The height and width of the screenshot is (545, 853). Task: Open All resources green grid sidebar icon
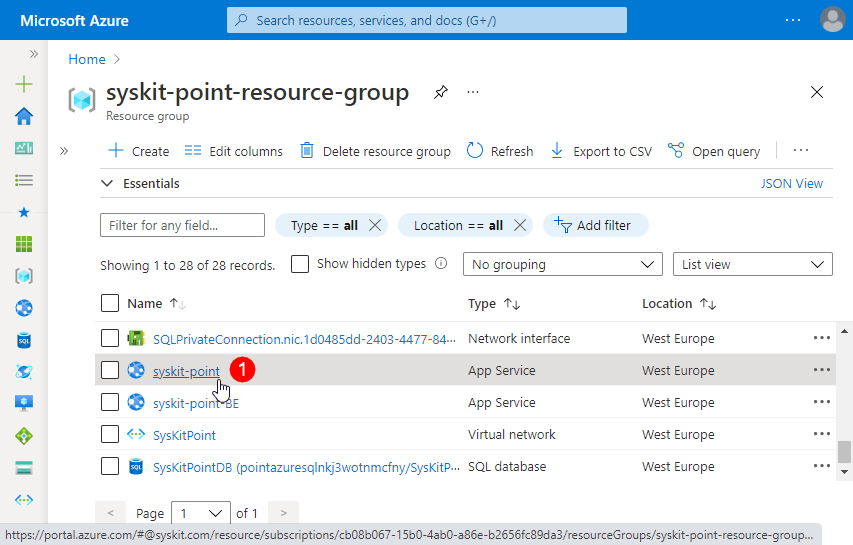(24, 244)
